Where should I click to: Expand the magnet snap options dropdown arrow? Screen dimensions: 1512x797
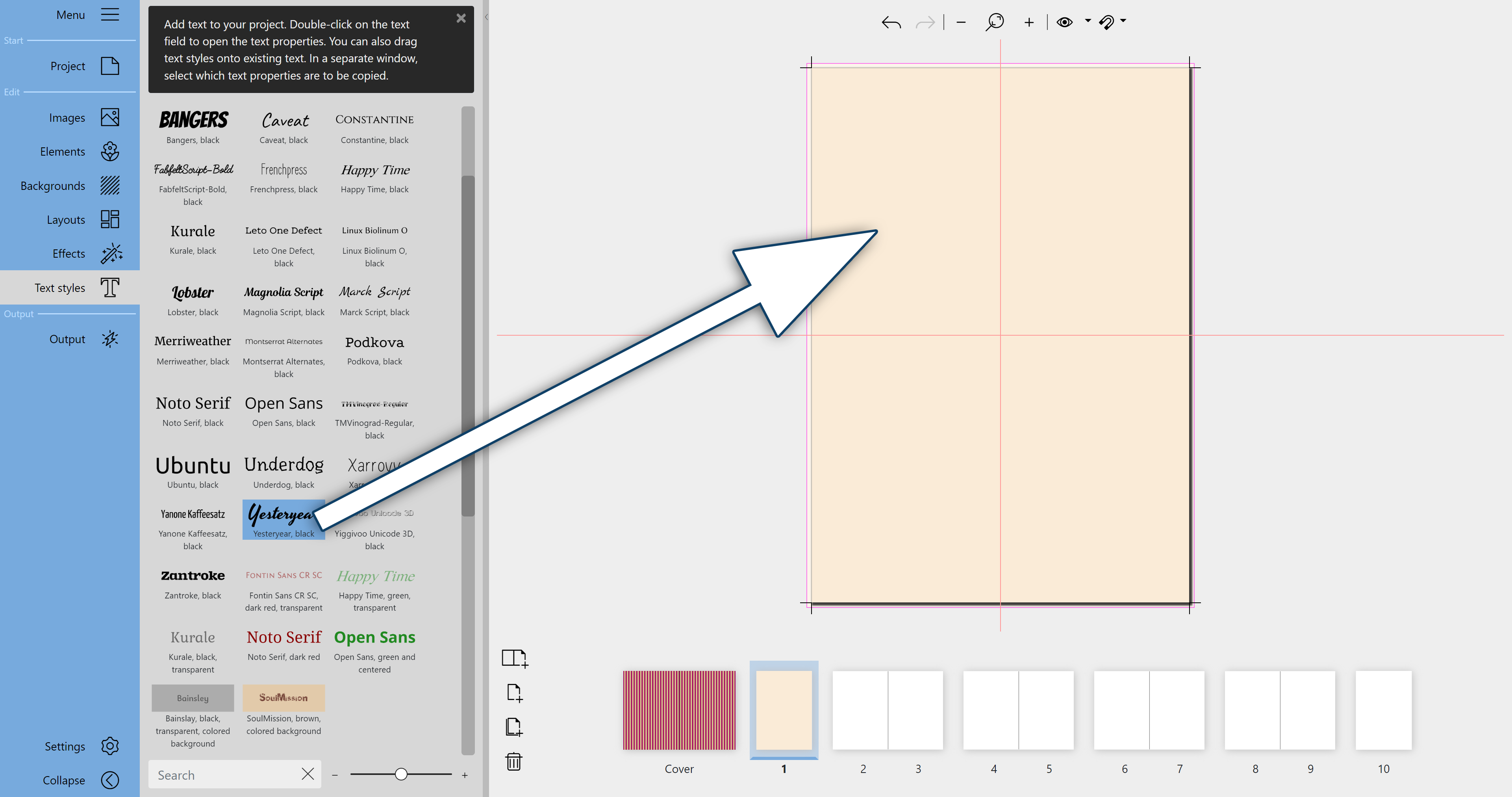[1123, 20]
